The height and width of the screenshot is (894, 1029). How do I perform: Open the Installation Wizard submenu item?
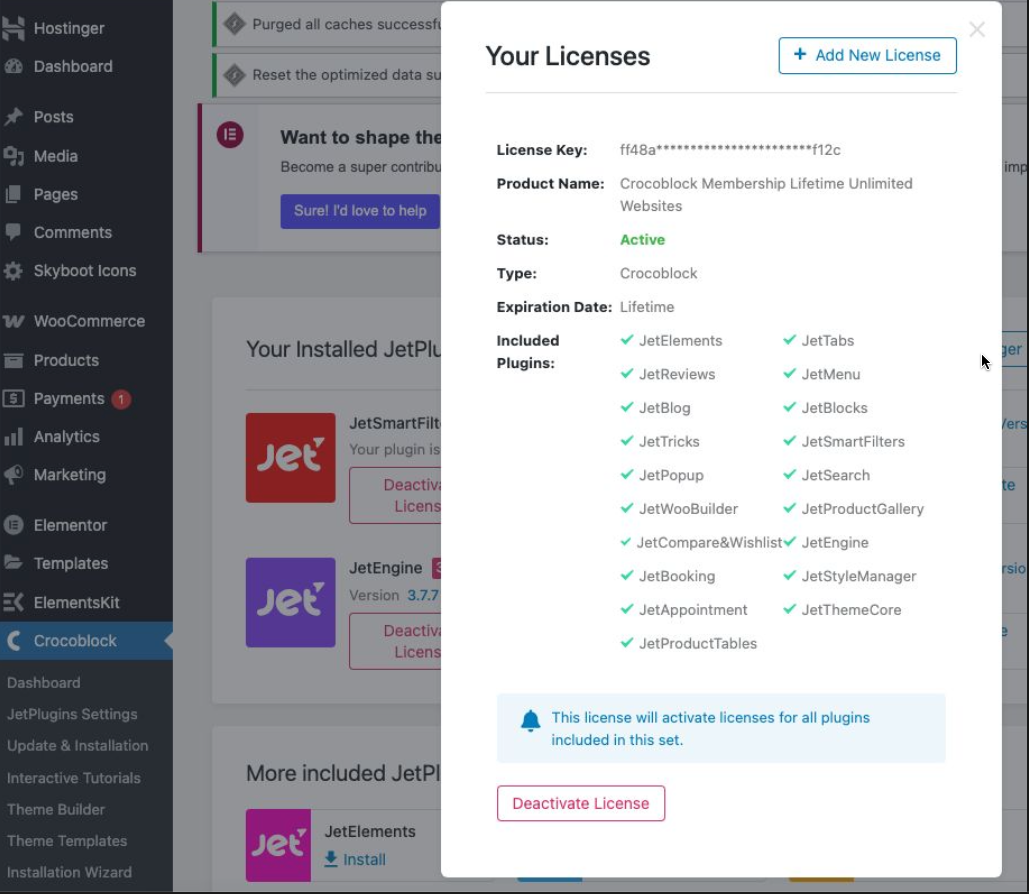pos(69,872)
